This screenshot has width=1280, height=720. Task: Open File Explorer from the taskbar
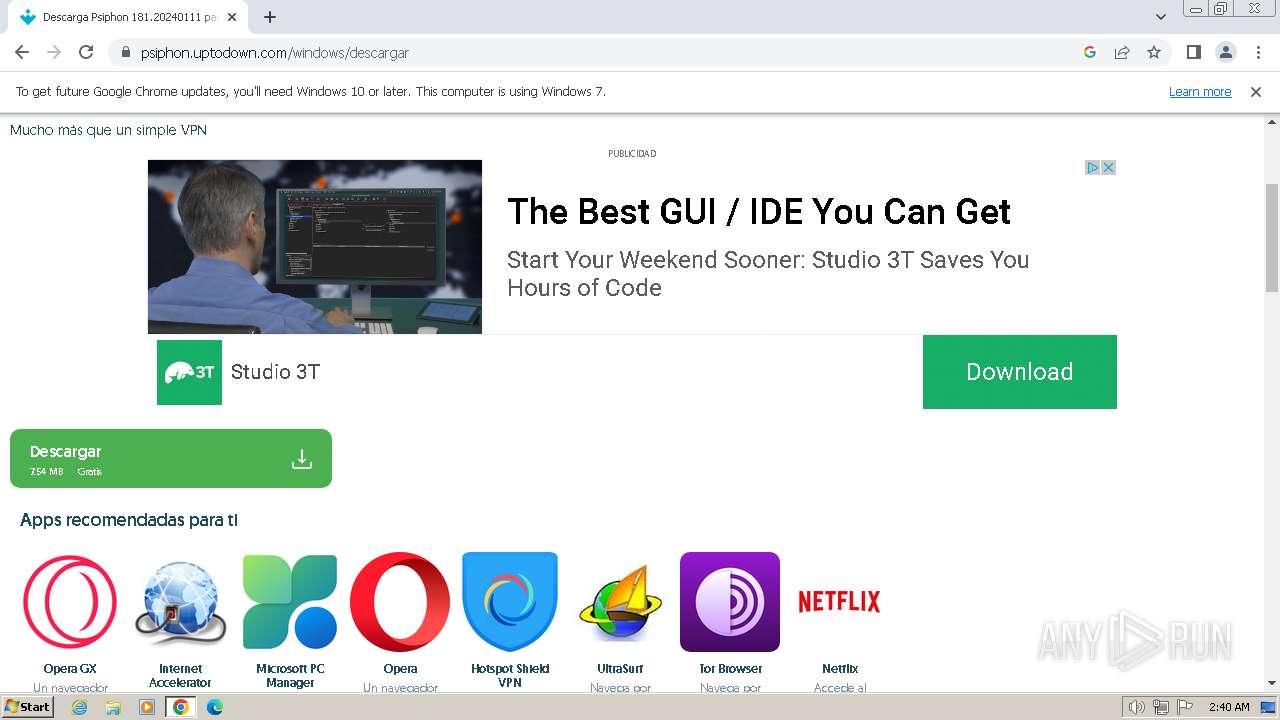(113, 707)
